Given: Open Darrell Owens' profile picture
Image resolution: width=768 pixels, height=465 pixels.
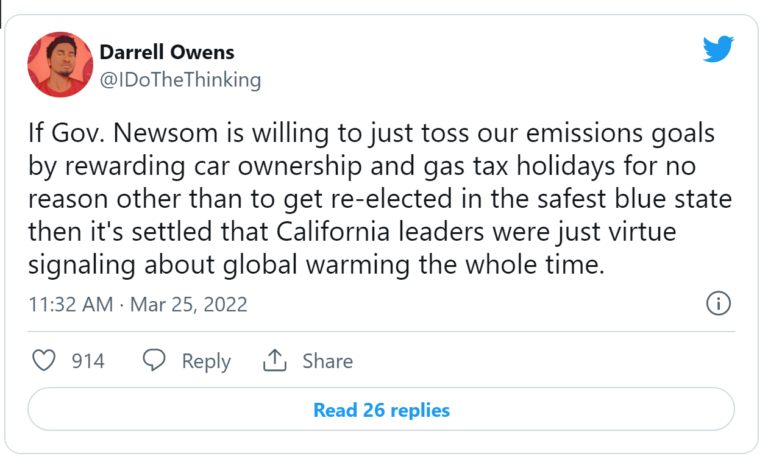Looking at the screenshot, I should point(61,65).
